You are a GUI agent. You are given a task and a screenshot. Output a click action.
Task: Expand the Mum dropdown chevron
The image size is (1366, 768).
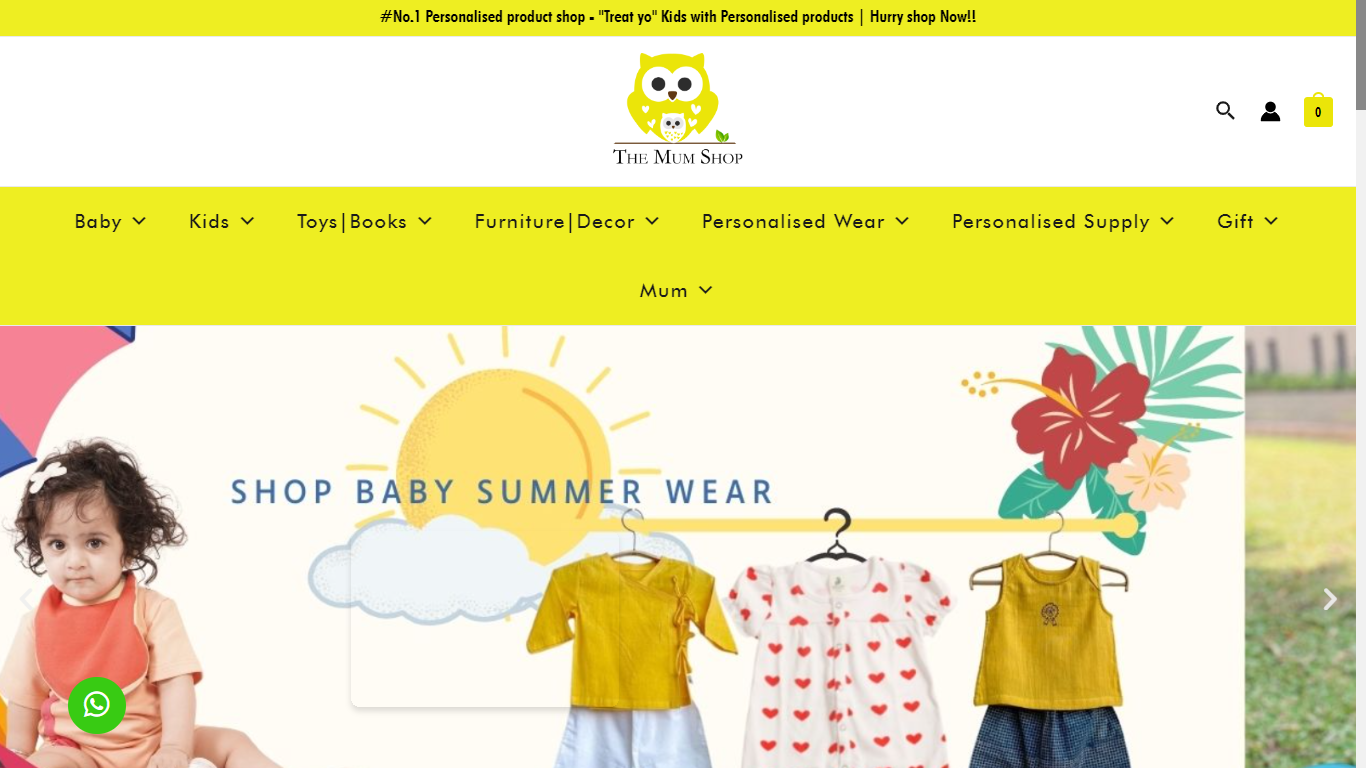705,290
